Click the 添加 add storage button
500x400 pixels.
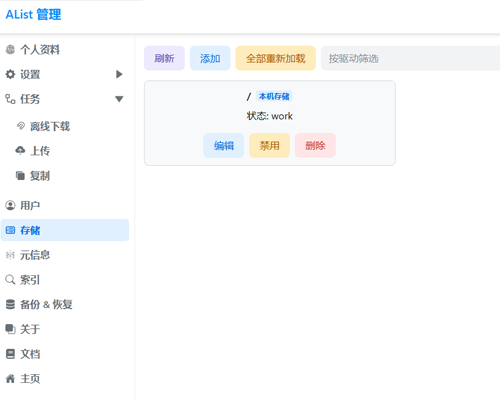click(x=210, y=58)
